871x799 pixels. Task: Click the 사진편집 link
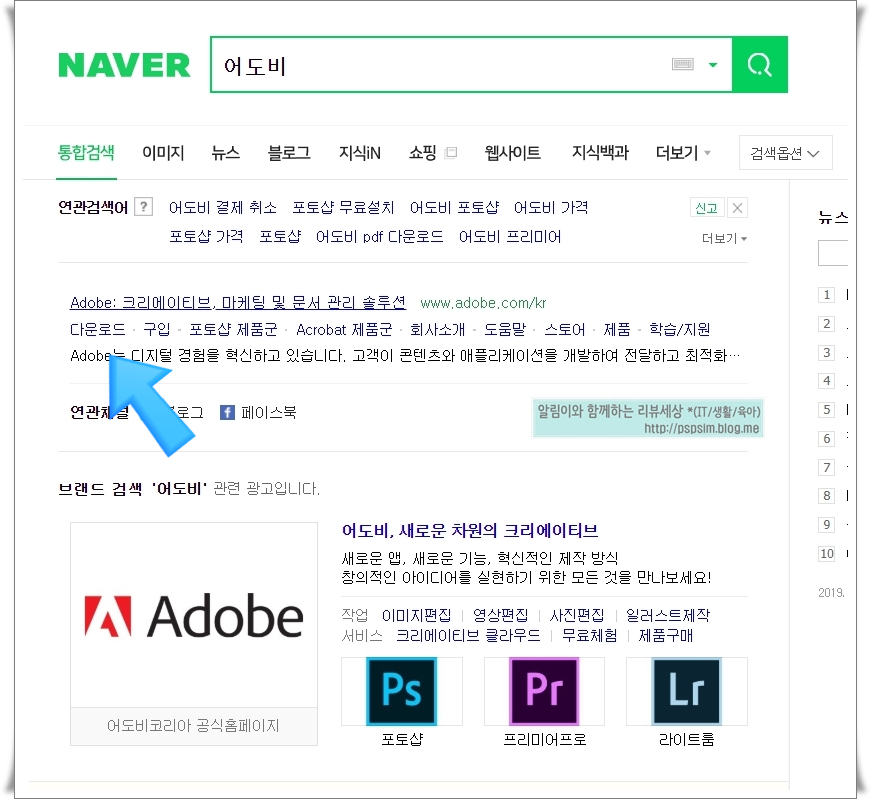point(577,615)
